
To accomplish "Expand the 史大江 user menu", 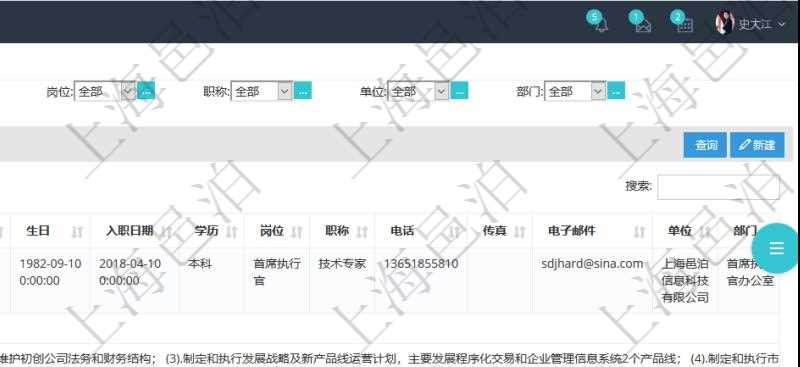I will point(761,24).
